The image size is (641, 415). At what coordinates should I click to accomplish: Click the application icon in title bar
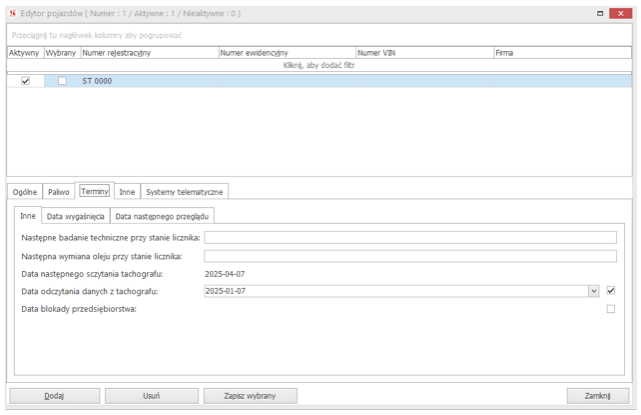click(x=13, y=14)
